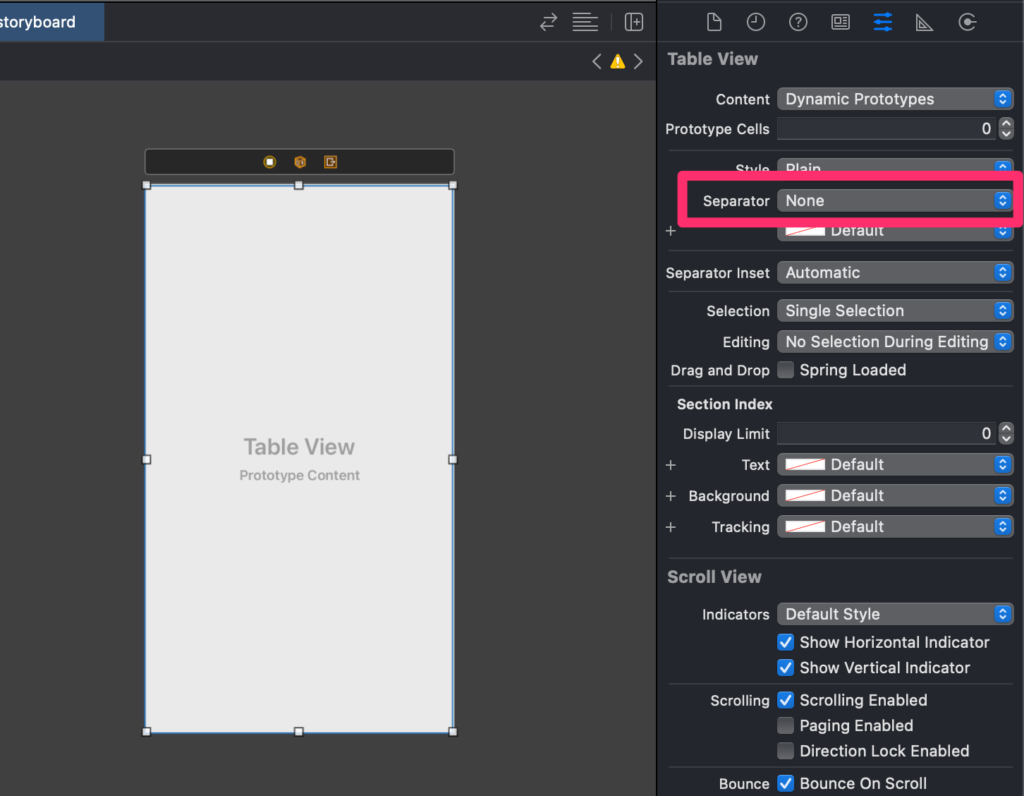Image resolution: width=1024 pixels, height=796 pixels.
Task: Open the Identity inspector
Action: tap(840, 21)
